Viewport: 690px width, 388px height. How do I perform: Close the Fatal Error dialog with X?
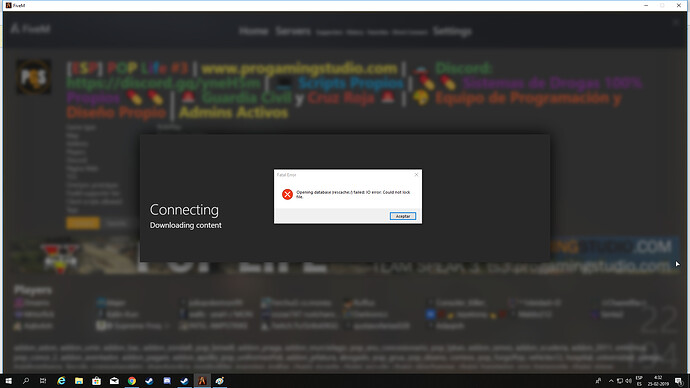coord(416,175)
